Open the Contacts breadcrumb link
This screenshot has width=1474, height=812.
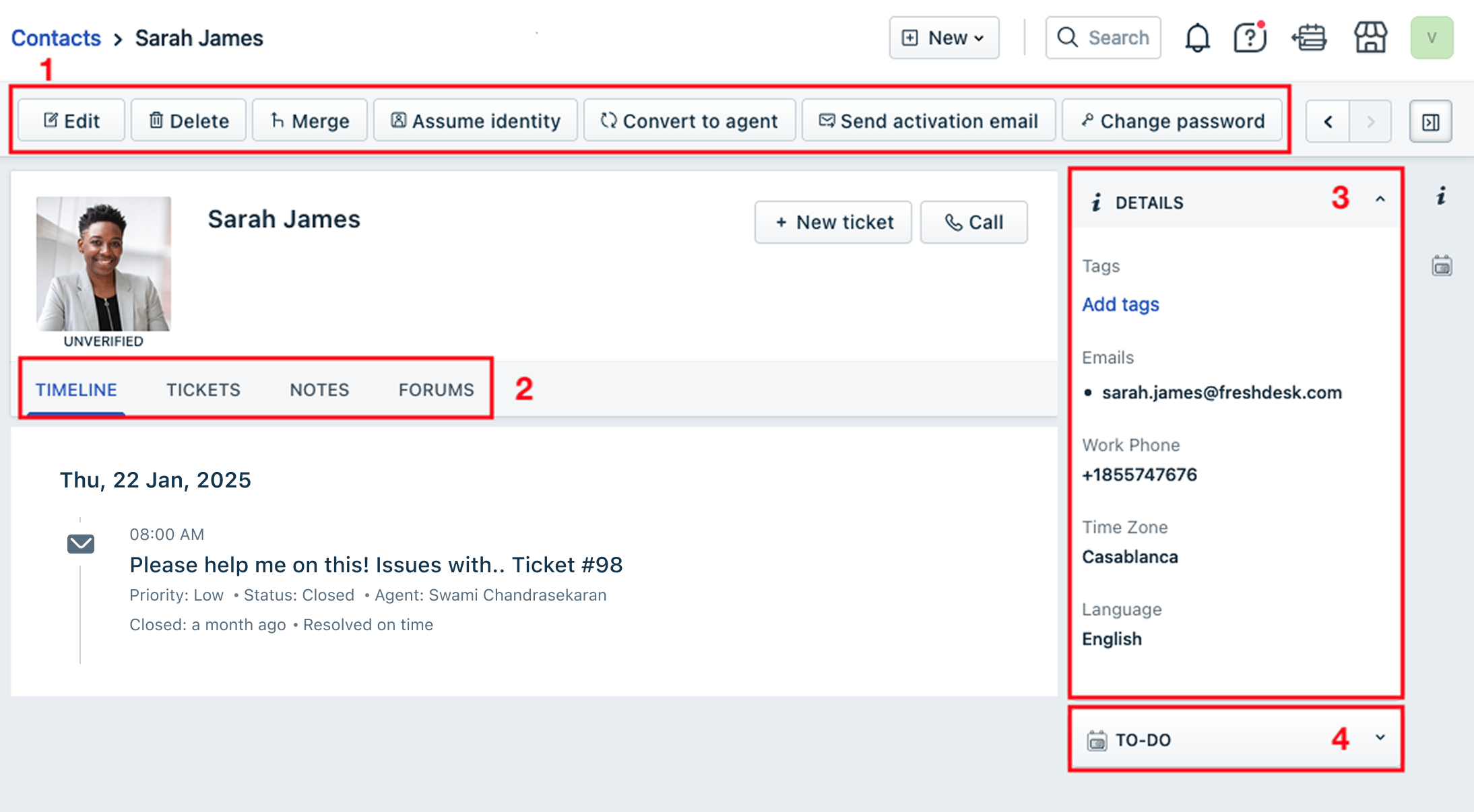point(56,38)
